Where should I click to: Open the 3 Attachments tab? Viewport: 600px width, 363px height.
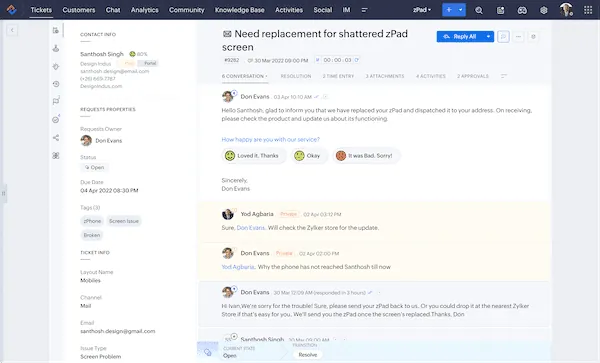coord(385,76)
